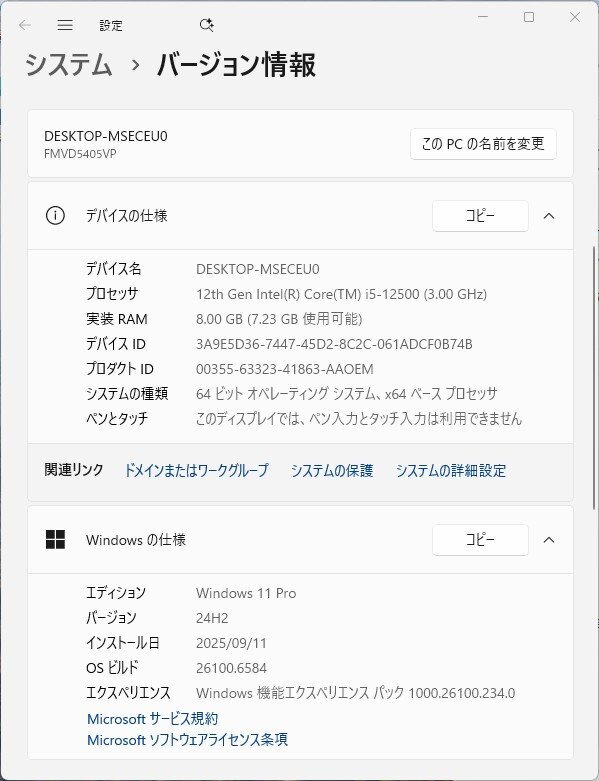Viewport: 599px width, 781px height.
Task: Click the デバイス名 label
Action: [x=114, y=269]
